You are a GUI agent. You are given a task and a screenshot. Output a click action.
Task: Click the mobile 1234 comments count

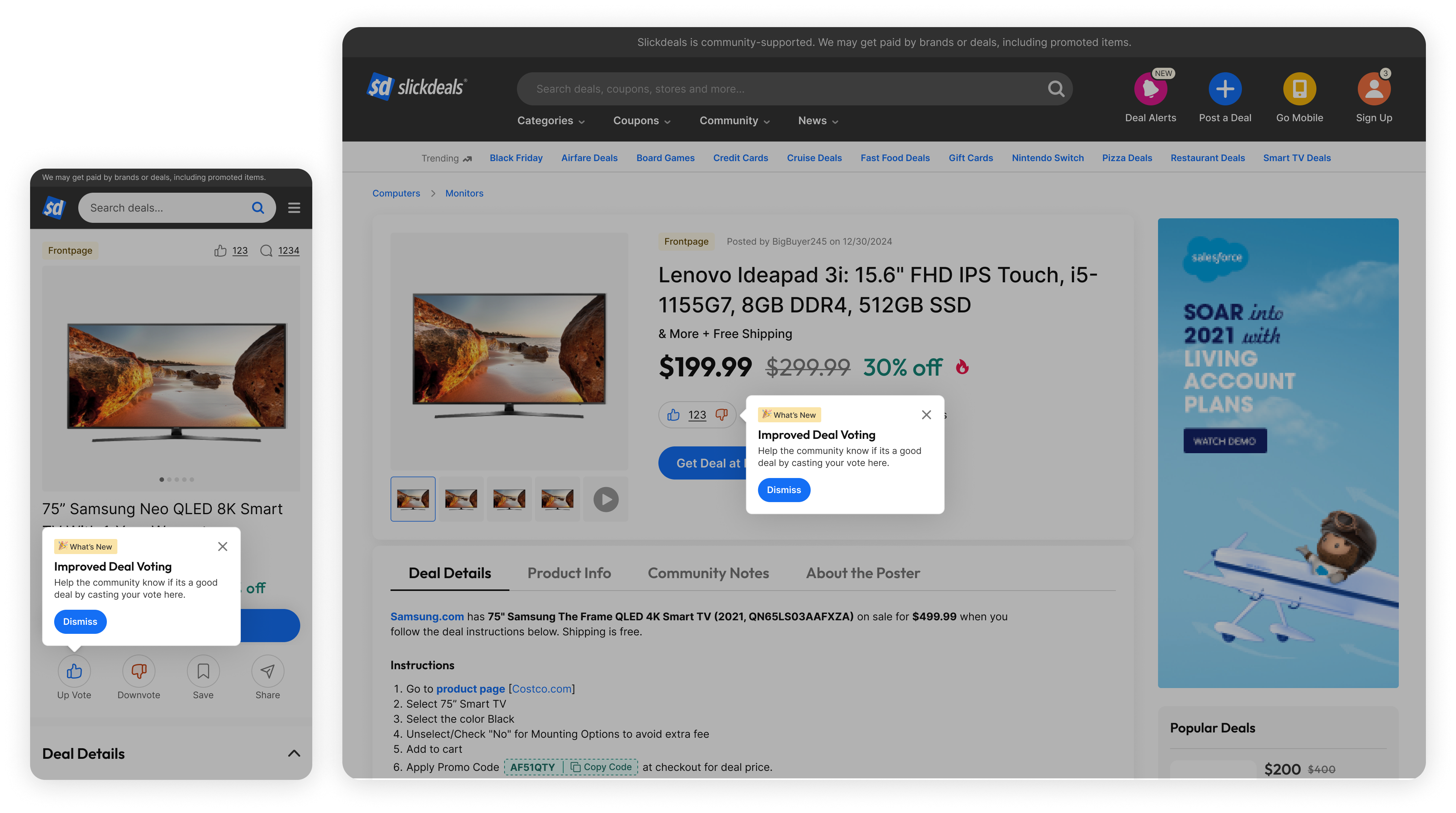point(288,250)
